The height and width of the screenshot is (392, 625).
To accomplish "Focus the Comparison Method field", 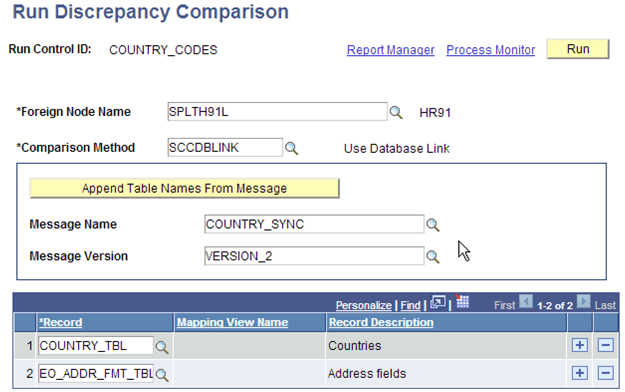I will point(225,148).
